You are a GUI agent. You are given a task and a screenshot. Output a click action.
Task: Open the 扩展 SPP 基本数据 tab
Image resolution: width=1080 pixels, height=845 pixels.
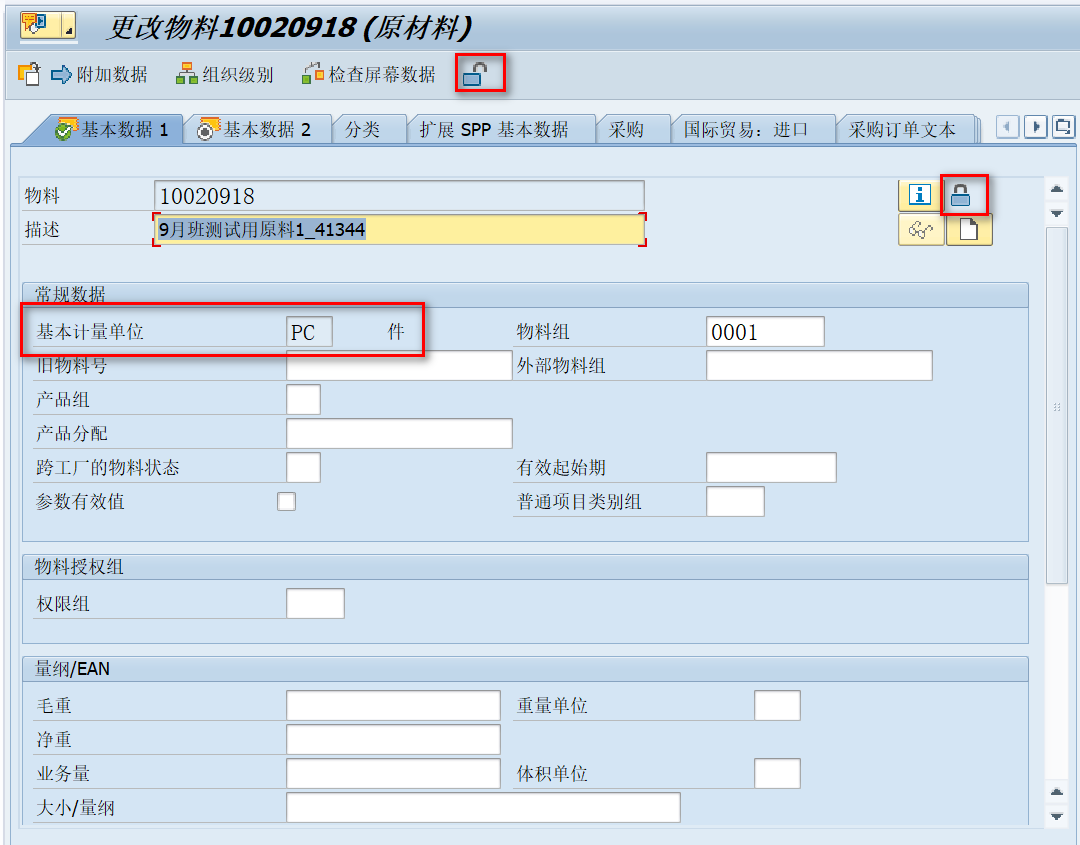[x=493, y=129]
